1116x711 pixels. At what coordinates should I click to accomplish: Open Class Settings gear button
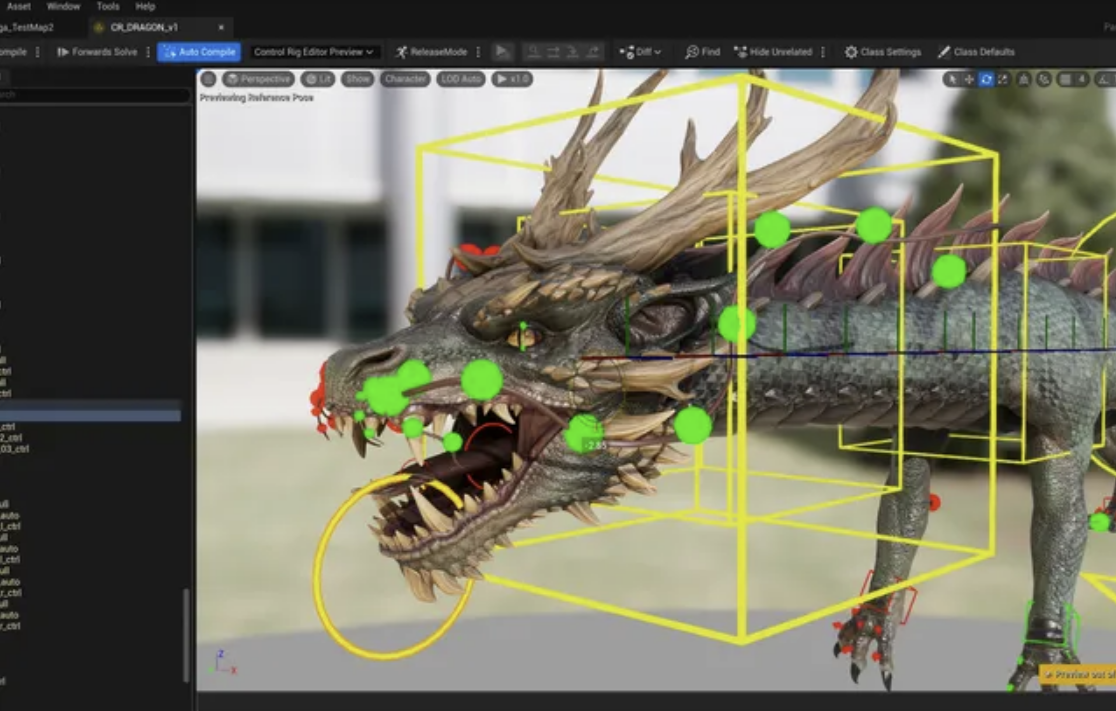click(882, 52)
